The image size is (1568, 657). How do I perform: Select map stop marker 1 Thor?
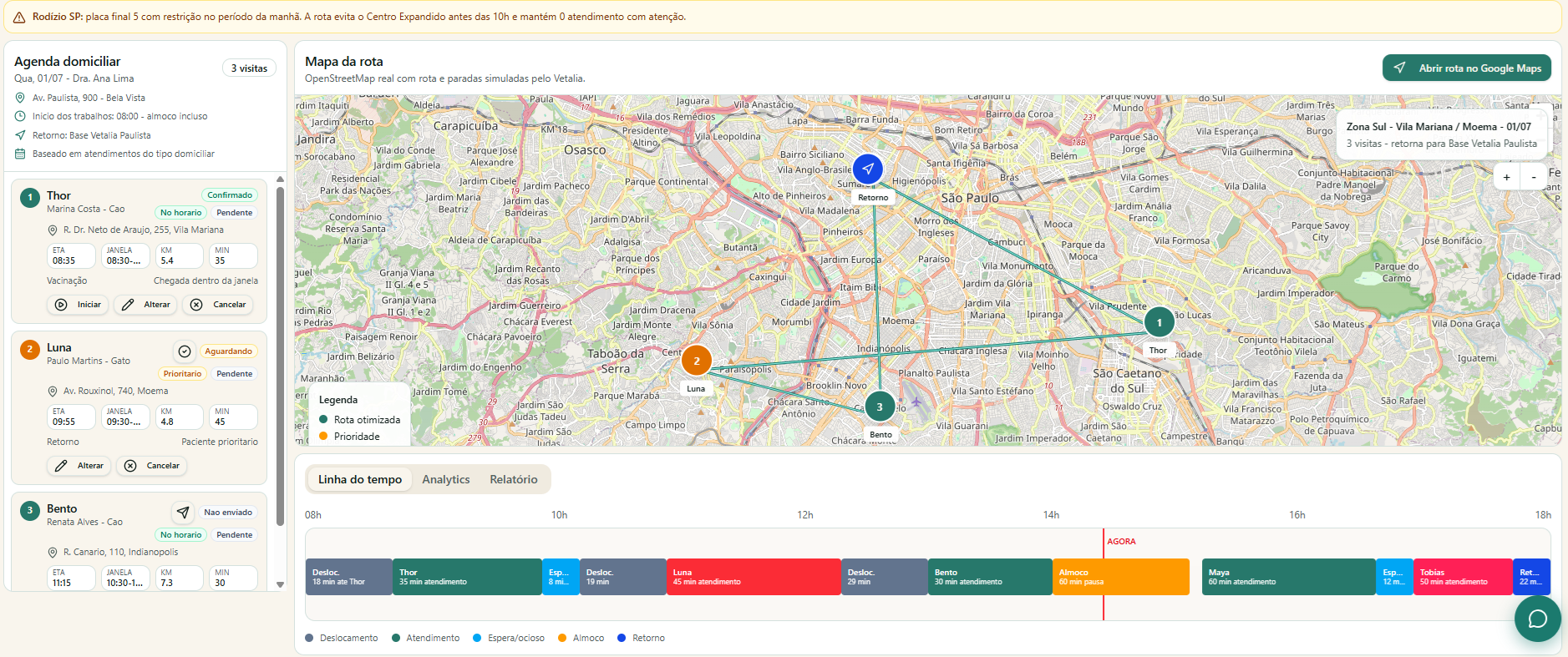(1159, 322)
